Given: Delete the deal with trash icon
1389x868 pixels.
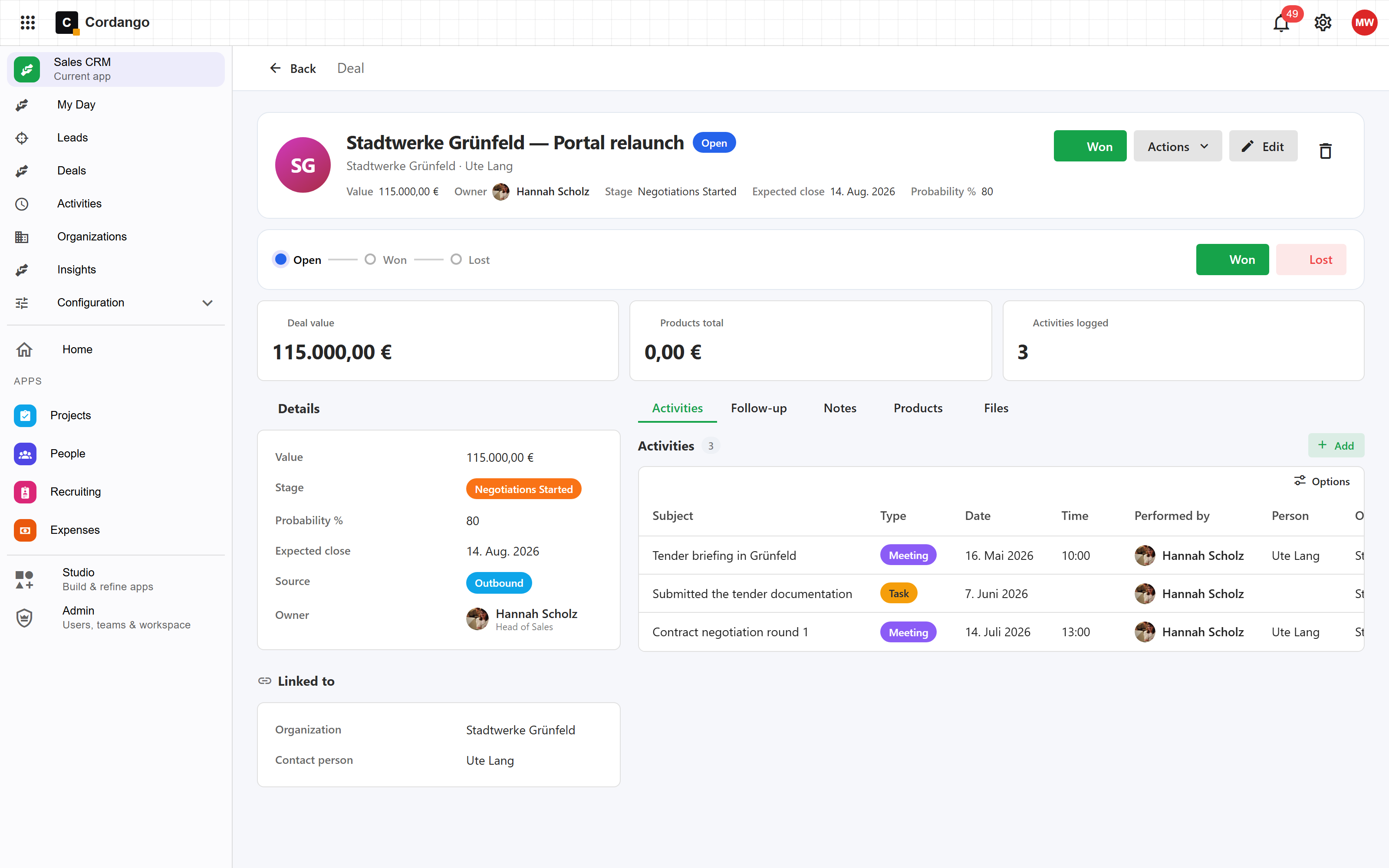Looking at the screenshot, I should (x=1325, y=151).
